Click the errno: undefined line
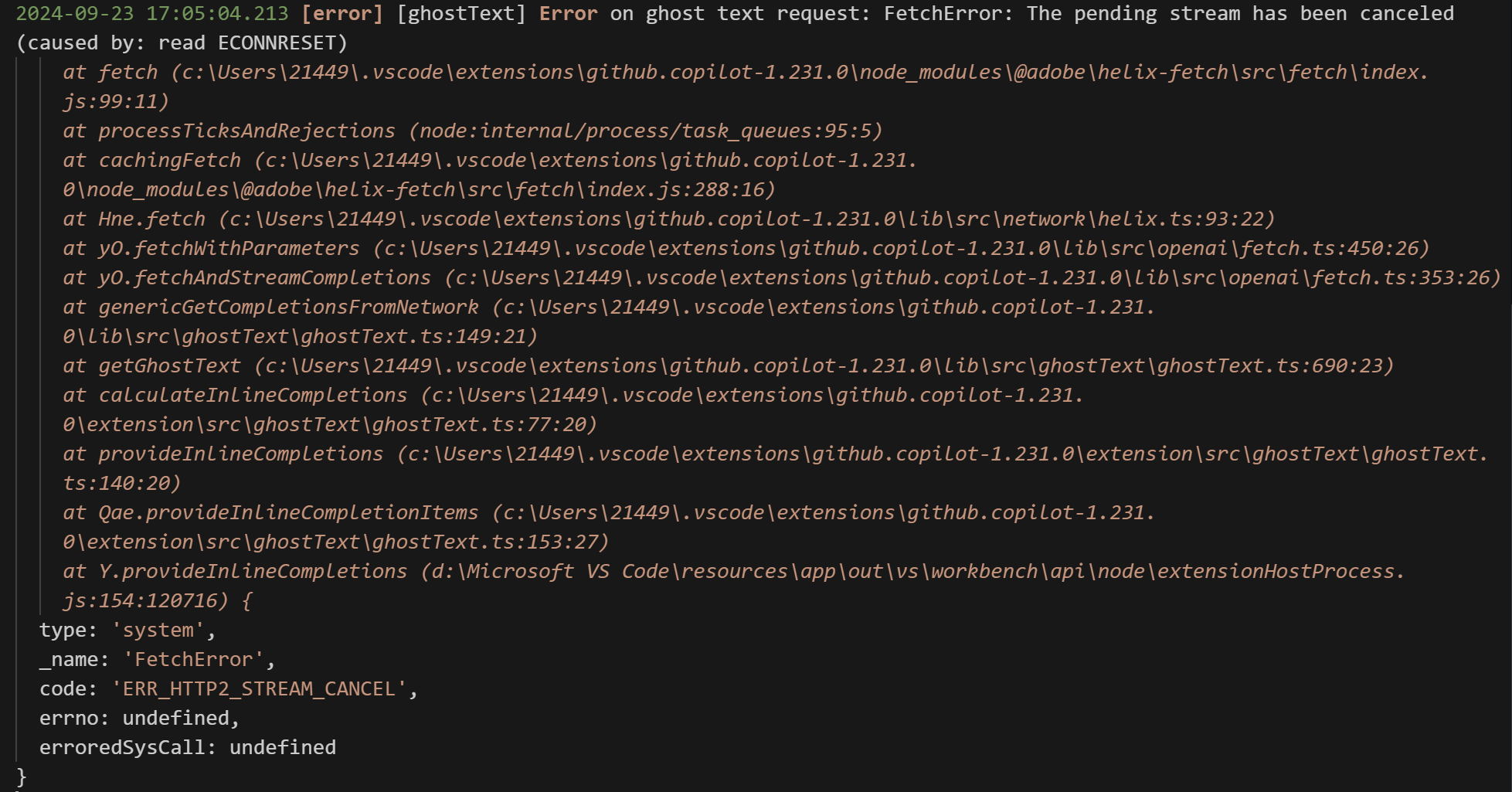This screenshot has height=792, width=1512. (x=140, y=719)
